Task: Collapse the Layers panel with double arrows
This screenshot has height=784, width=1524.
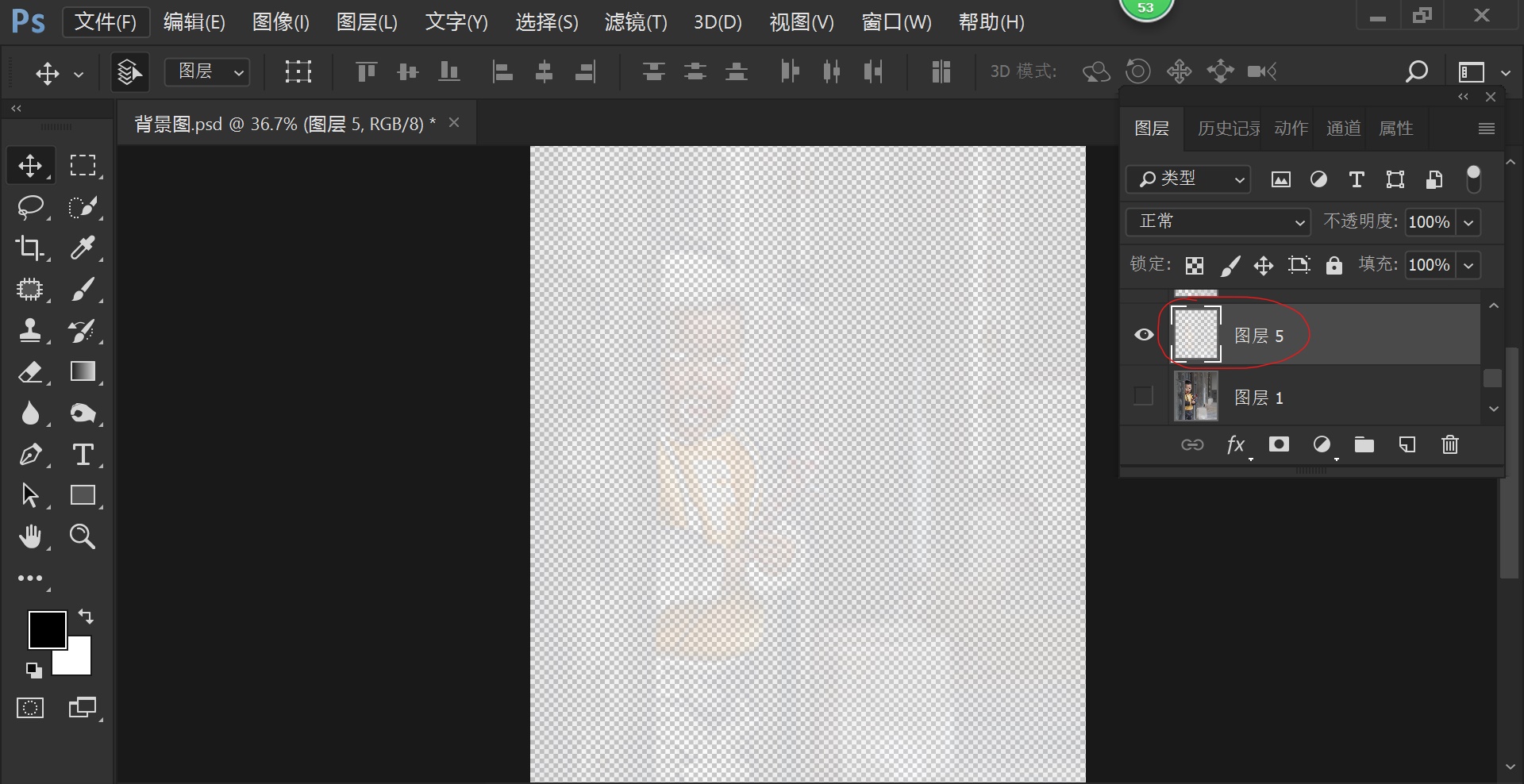Action: click(x=1463, y=97)
